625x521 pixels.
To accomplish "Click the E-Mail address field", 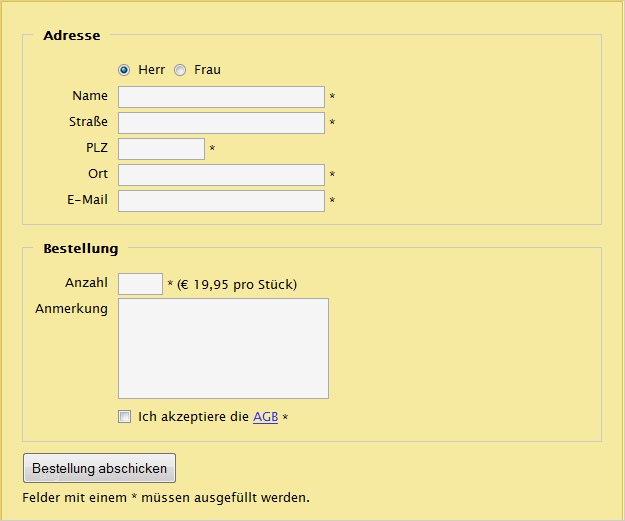I will (x=221, y=201).
